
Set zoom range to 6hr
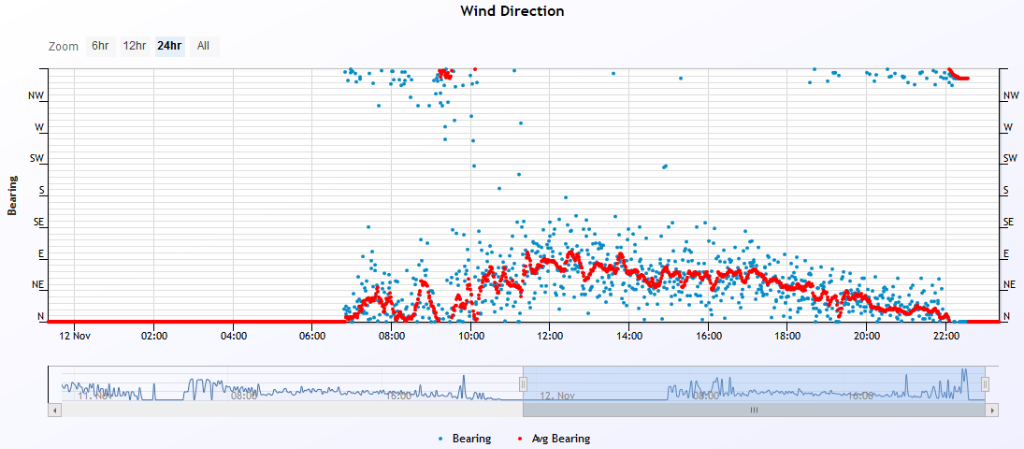(101, 46)
